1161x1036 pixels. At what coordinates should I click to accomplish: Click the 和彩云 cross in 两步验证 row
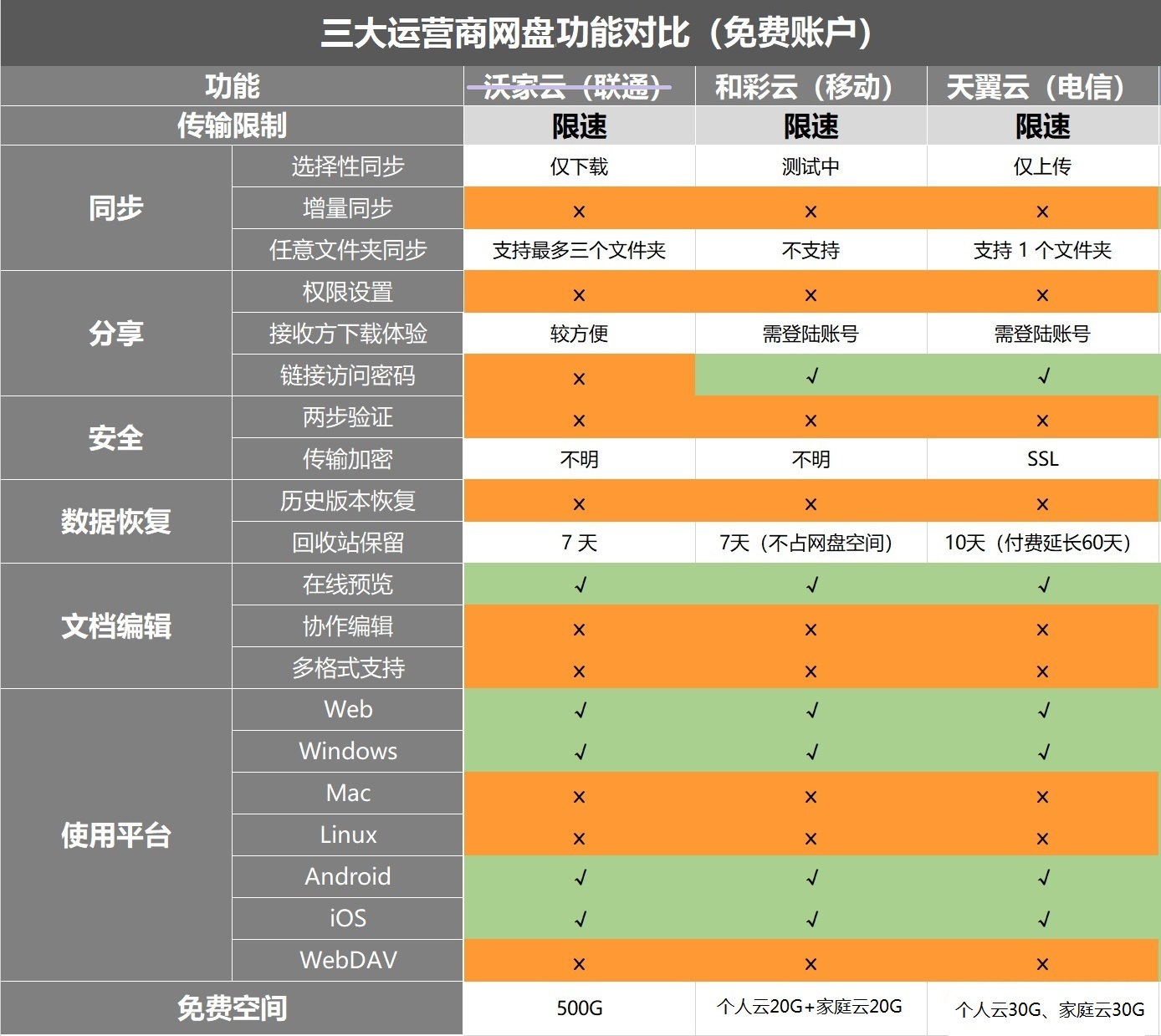[811, 420]
